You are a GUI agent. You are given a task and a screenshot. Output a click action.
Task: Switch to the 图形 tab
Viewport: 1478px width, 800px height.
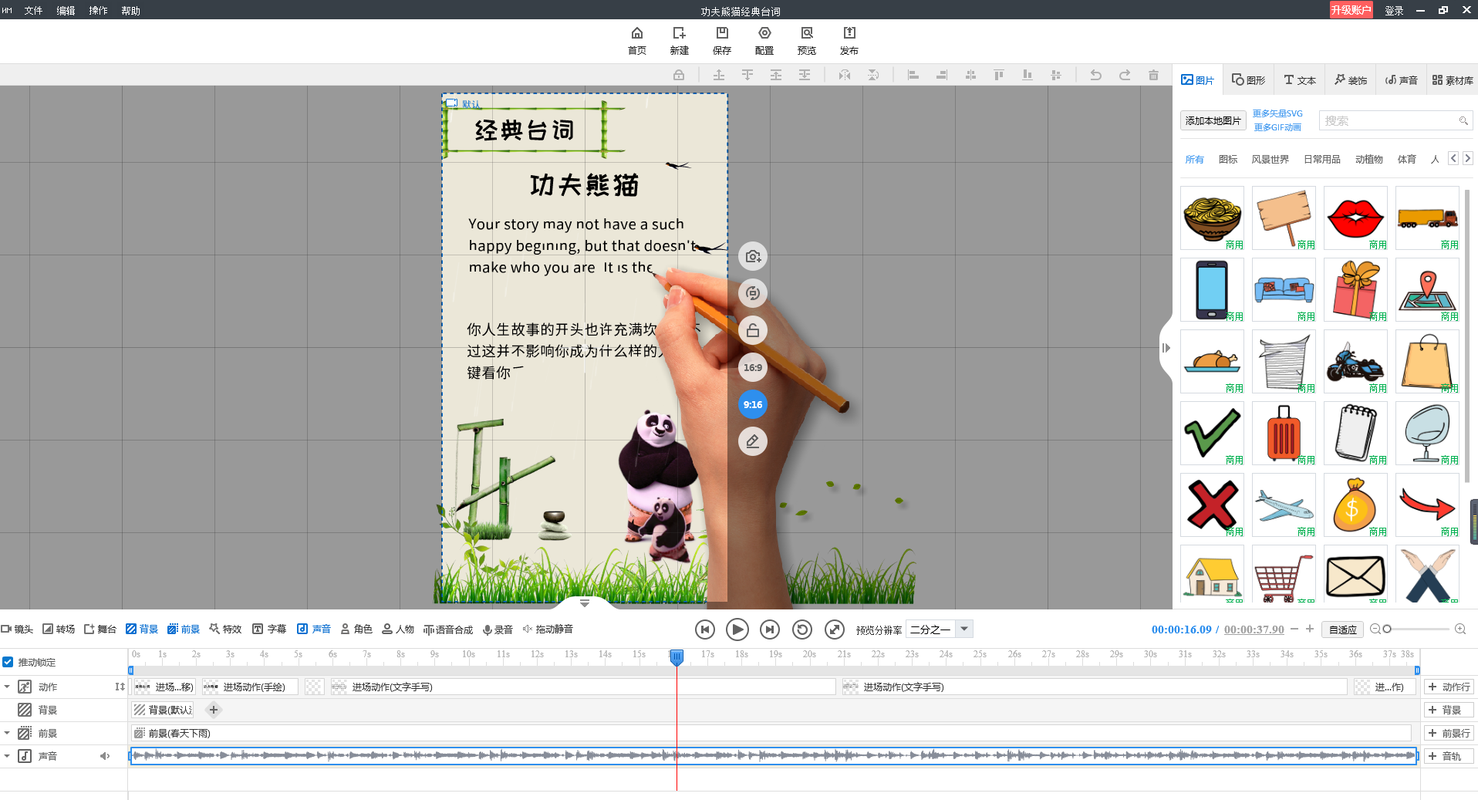(1249, 80)
